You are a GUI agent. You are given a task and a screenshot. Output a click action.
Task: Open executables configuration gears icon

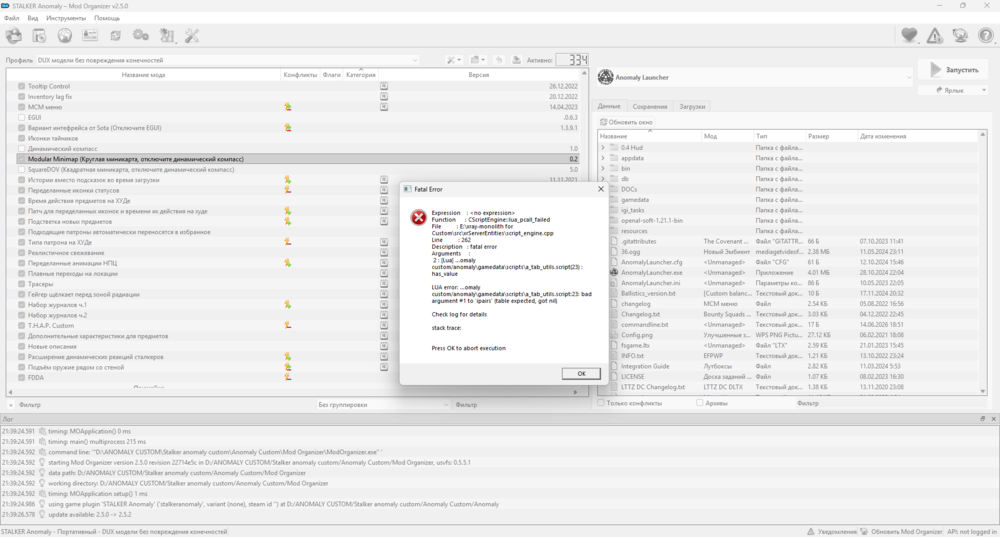point(141,36)
